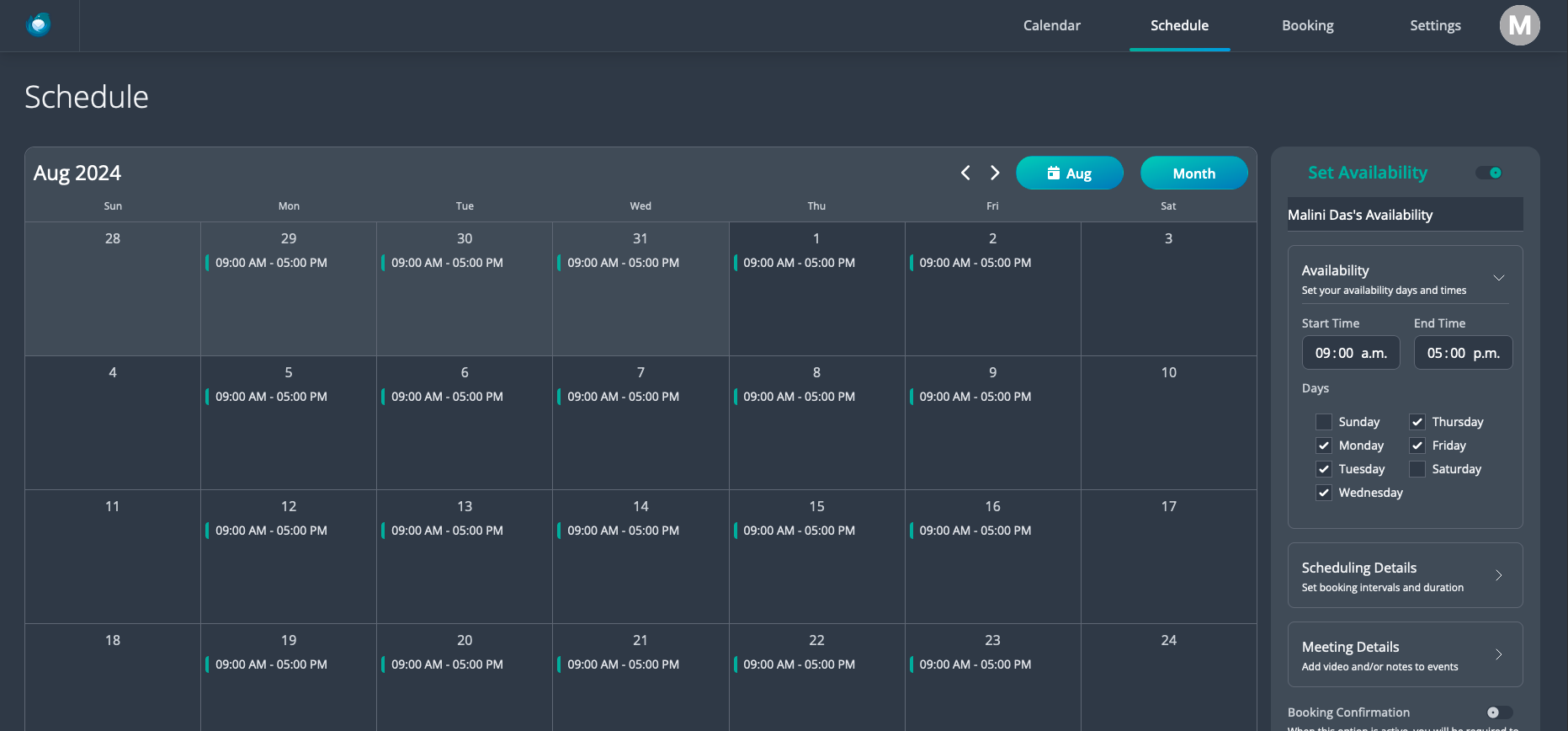Image resolution: width=1568 pixels, height=731 pixels.
Task: Select the availability slot on Friday 16
Action: [992, 531]
